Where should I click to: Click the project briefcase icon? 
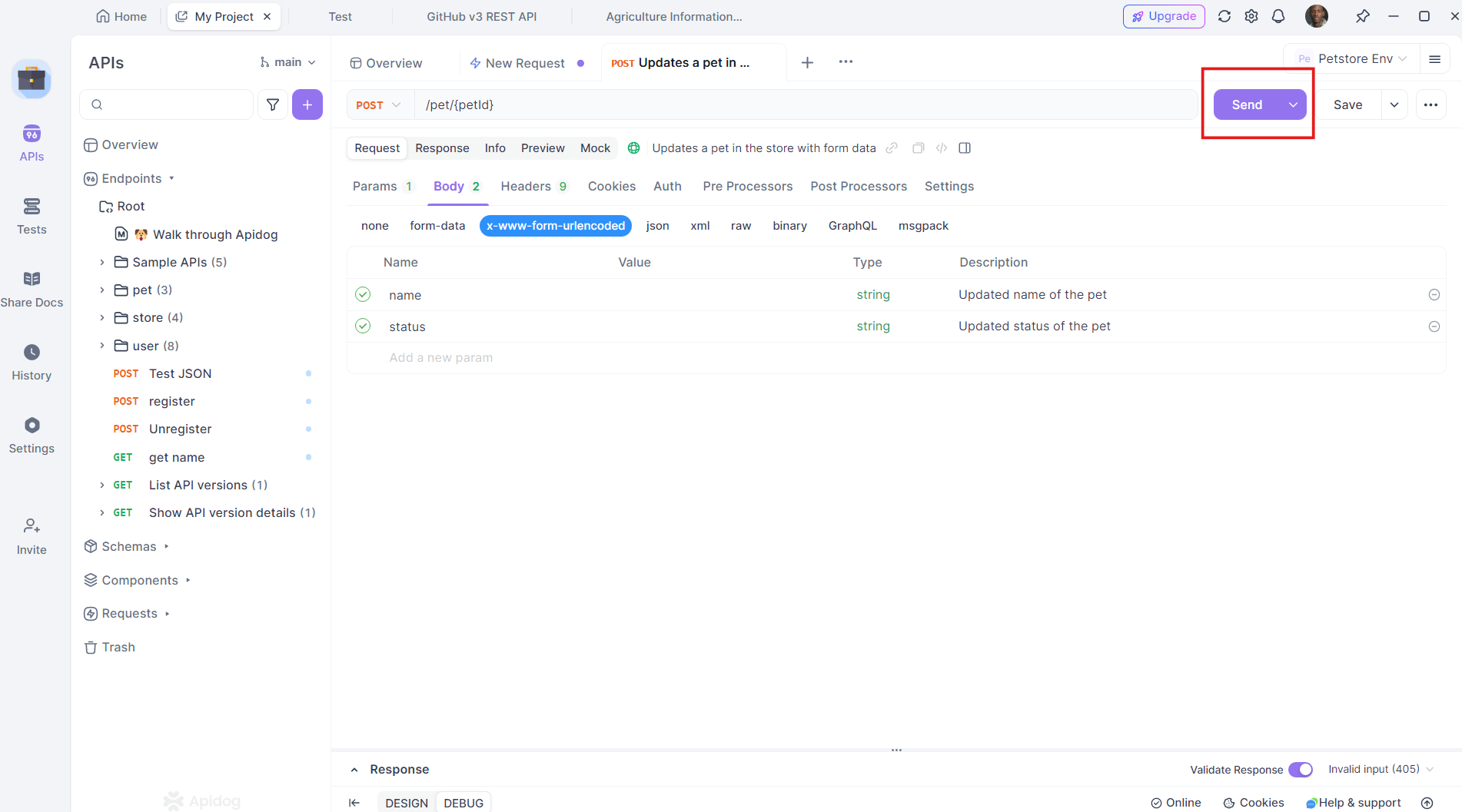(x=32, y=78)
